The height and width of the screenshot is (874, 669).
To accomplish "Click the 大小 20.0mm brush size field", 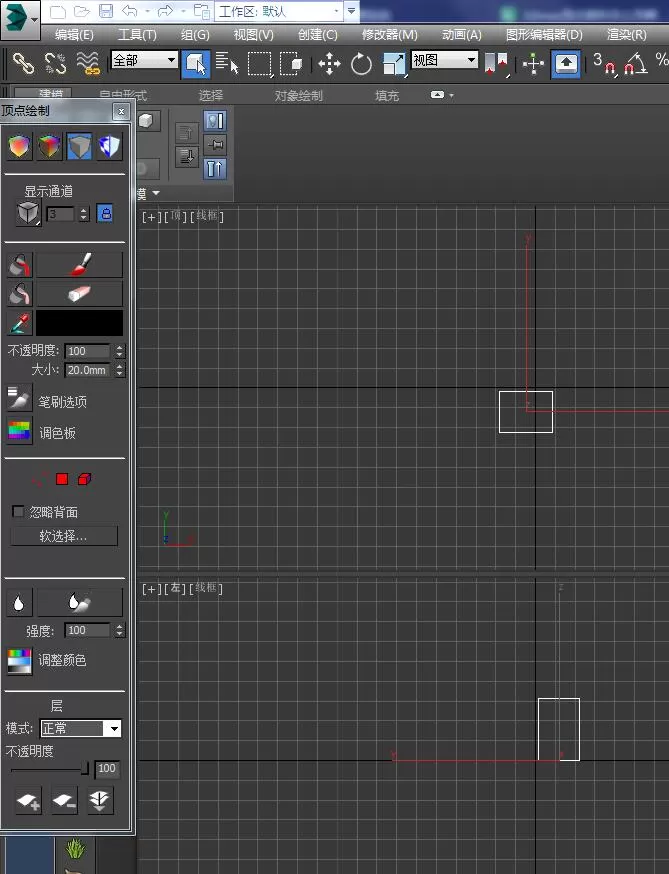I will pos(87,370).
